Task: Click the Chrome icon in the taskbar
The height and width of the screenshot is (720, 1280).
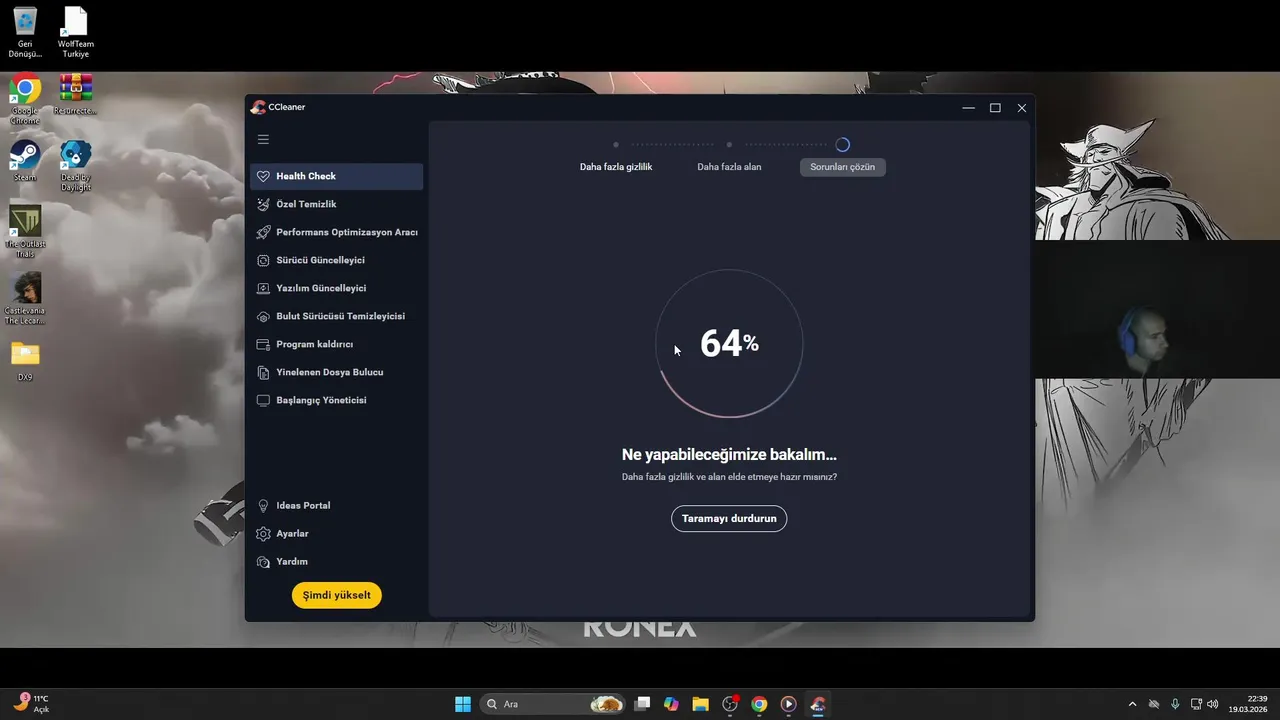Action: (759, 704)
